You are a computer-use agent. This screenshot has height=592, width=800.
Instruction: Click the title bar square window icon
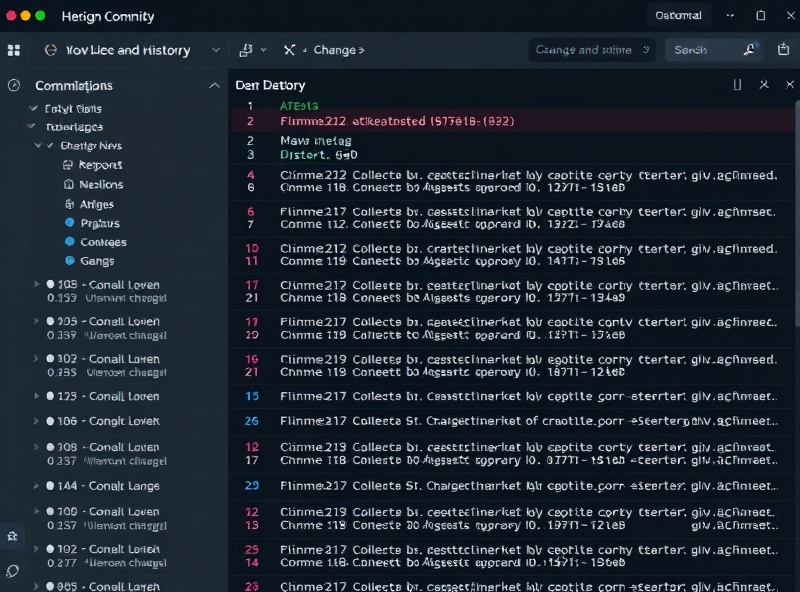[760, 16]
